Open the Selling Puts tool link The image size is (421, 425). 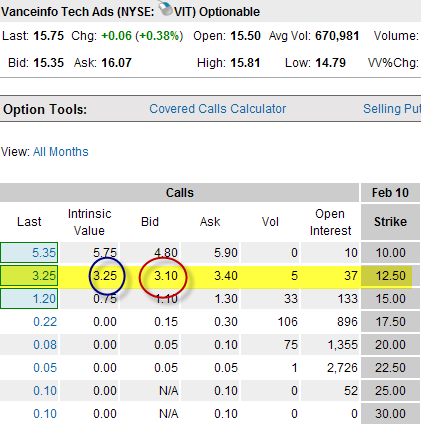click(x=392, y=109)
